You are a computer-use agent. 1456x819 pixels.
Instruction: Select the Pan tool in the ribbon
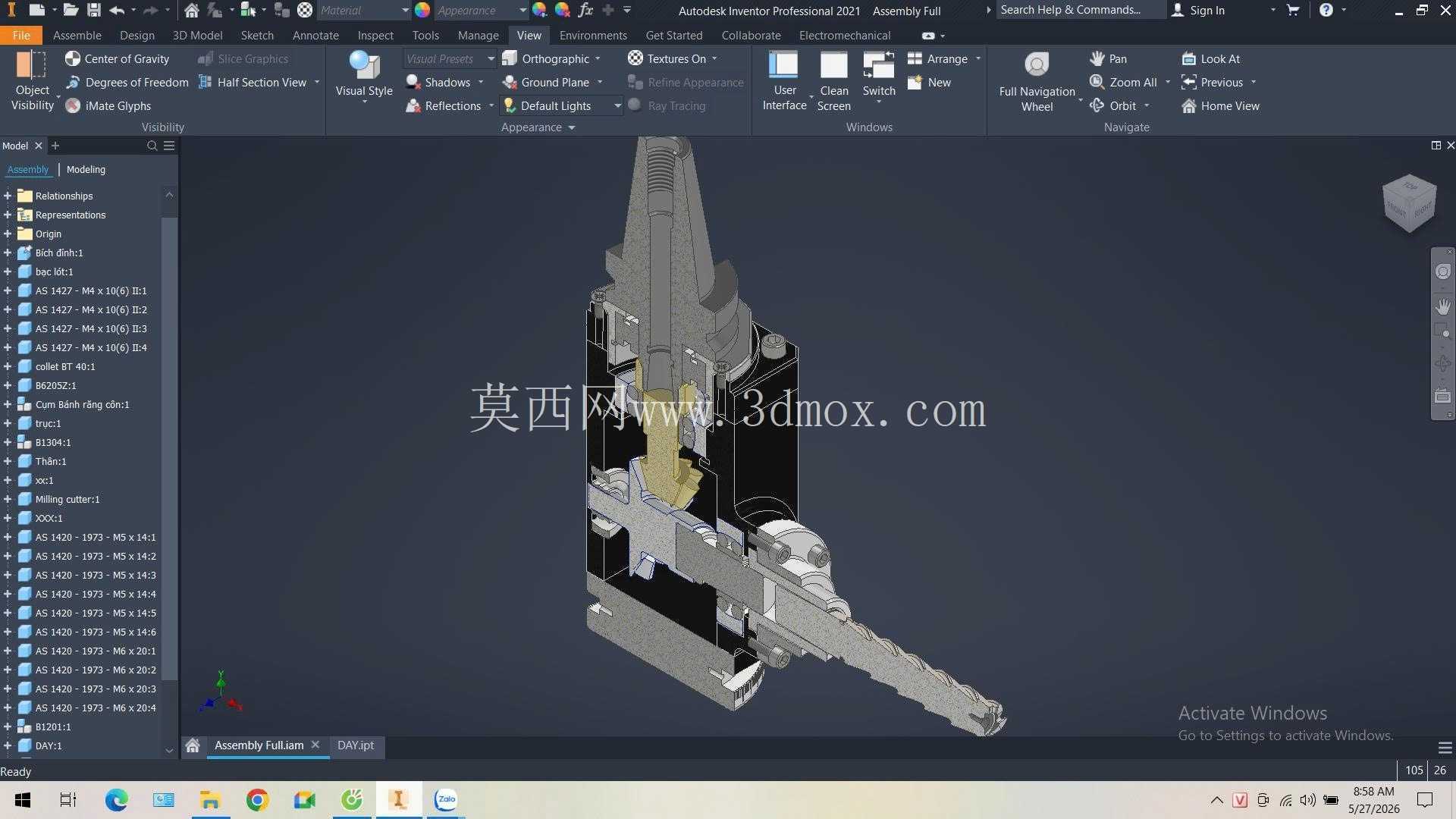(x=1107, y=58)
